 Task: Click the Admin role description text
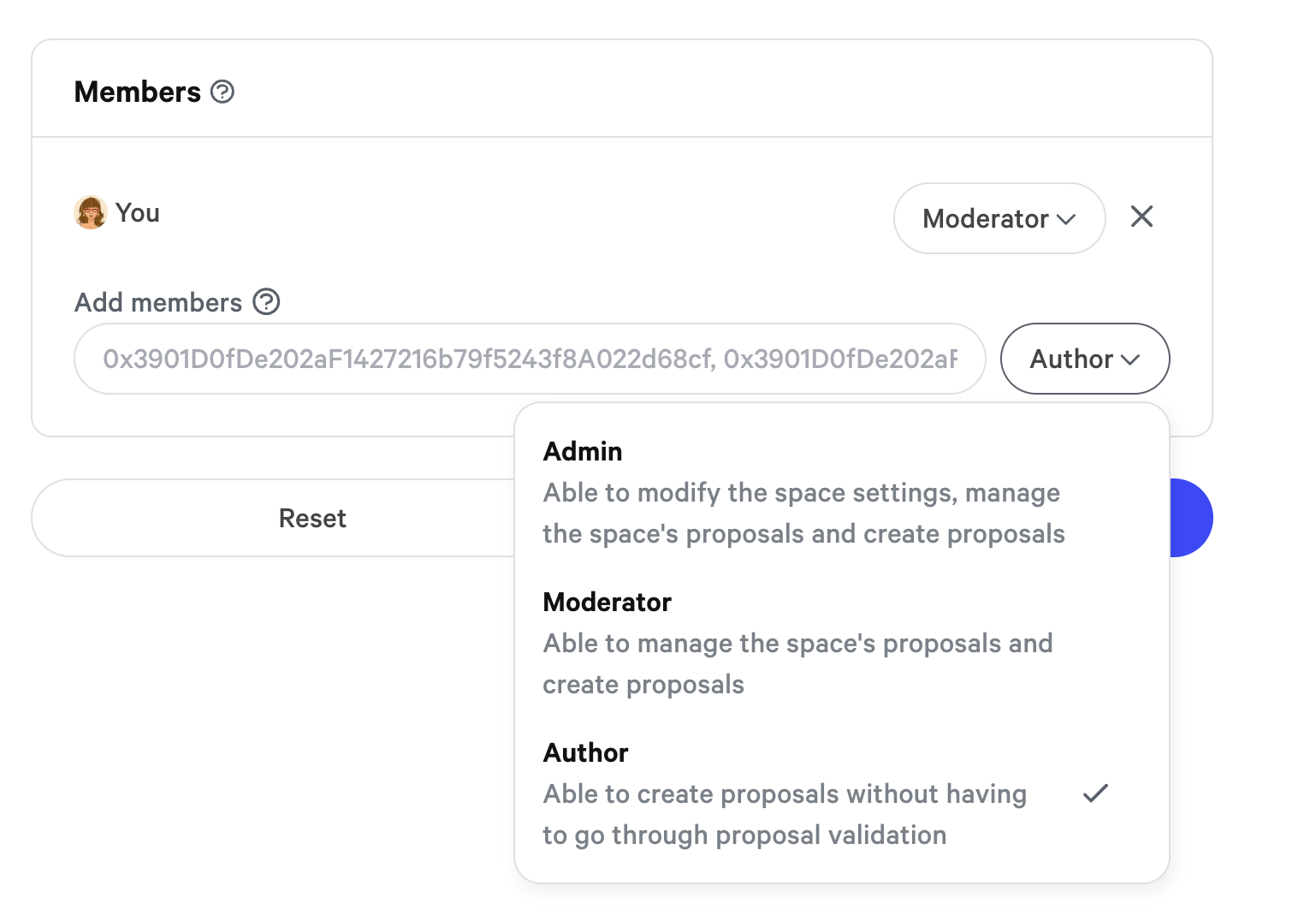[803, 514]
